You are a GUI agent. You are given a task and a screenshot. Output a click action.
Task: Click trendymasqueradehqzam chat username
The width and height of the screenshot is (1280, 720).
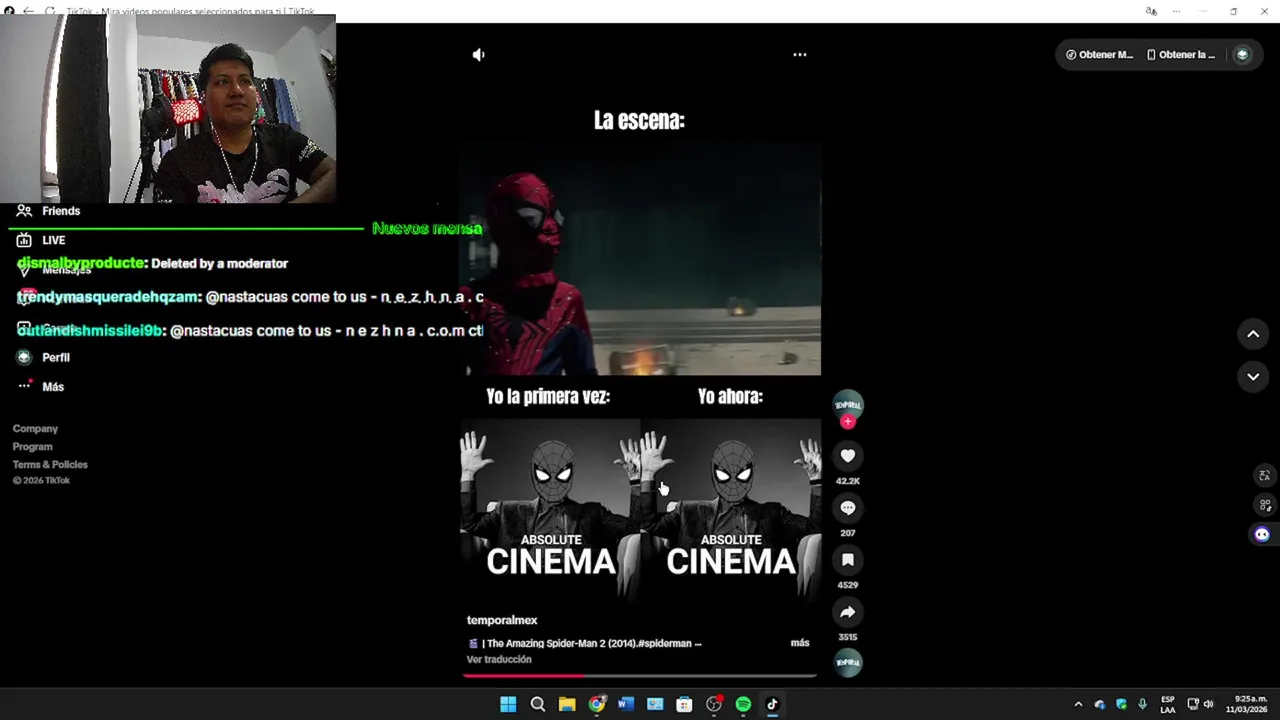click(x=108, y=297)
